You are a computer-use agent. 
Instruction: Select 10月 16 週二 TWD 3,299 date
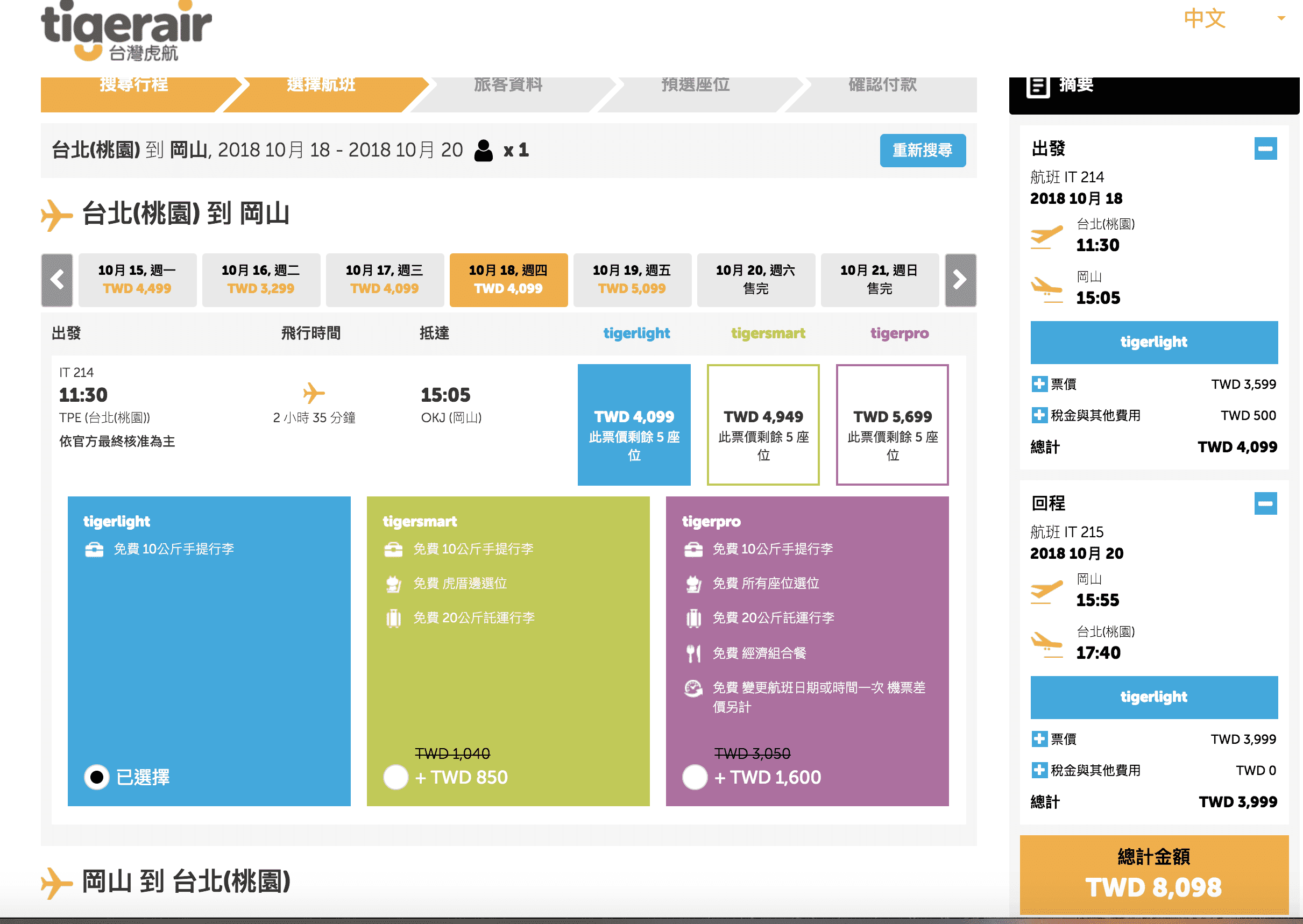(x=261, y=280)
